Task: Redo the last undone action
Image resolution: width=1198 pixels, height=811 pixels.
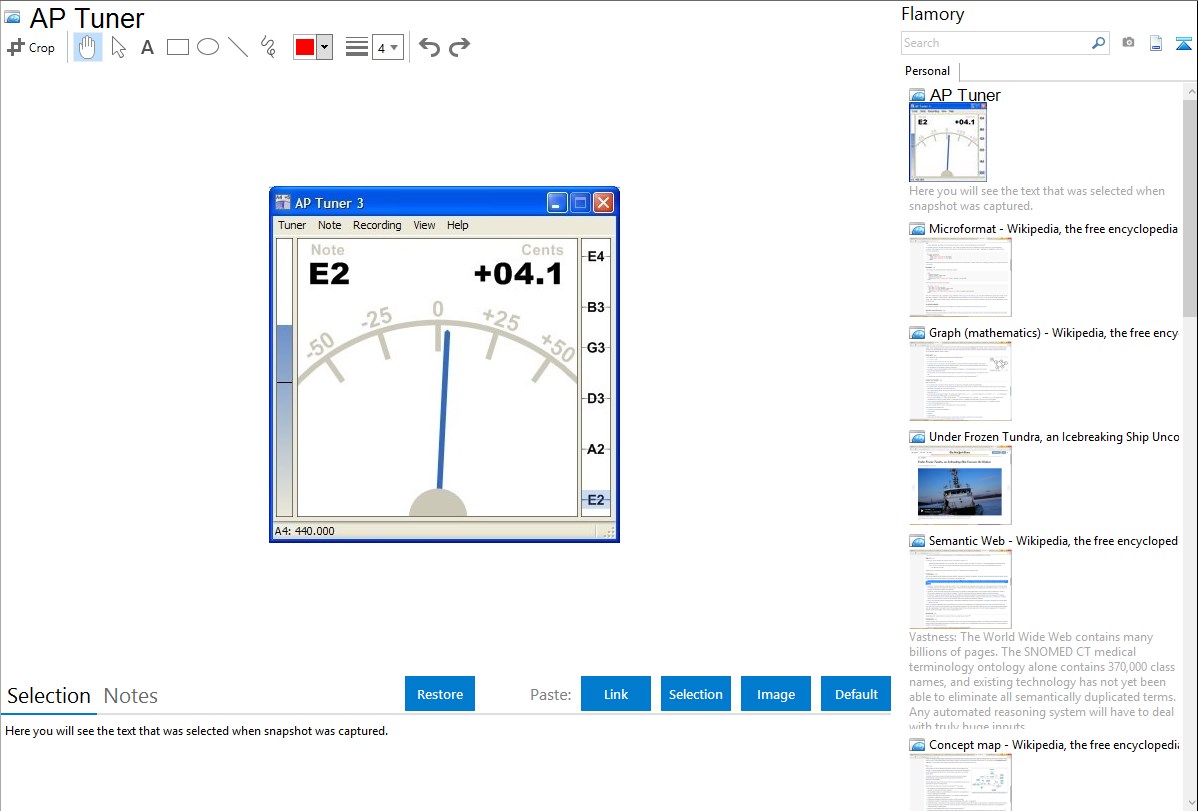Action: point(459,47)
